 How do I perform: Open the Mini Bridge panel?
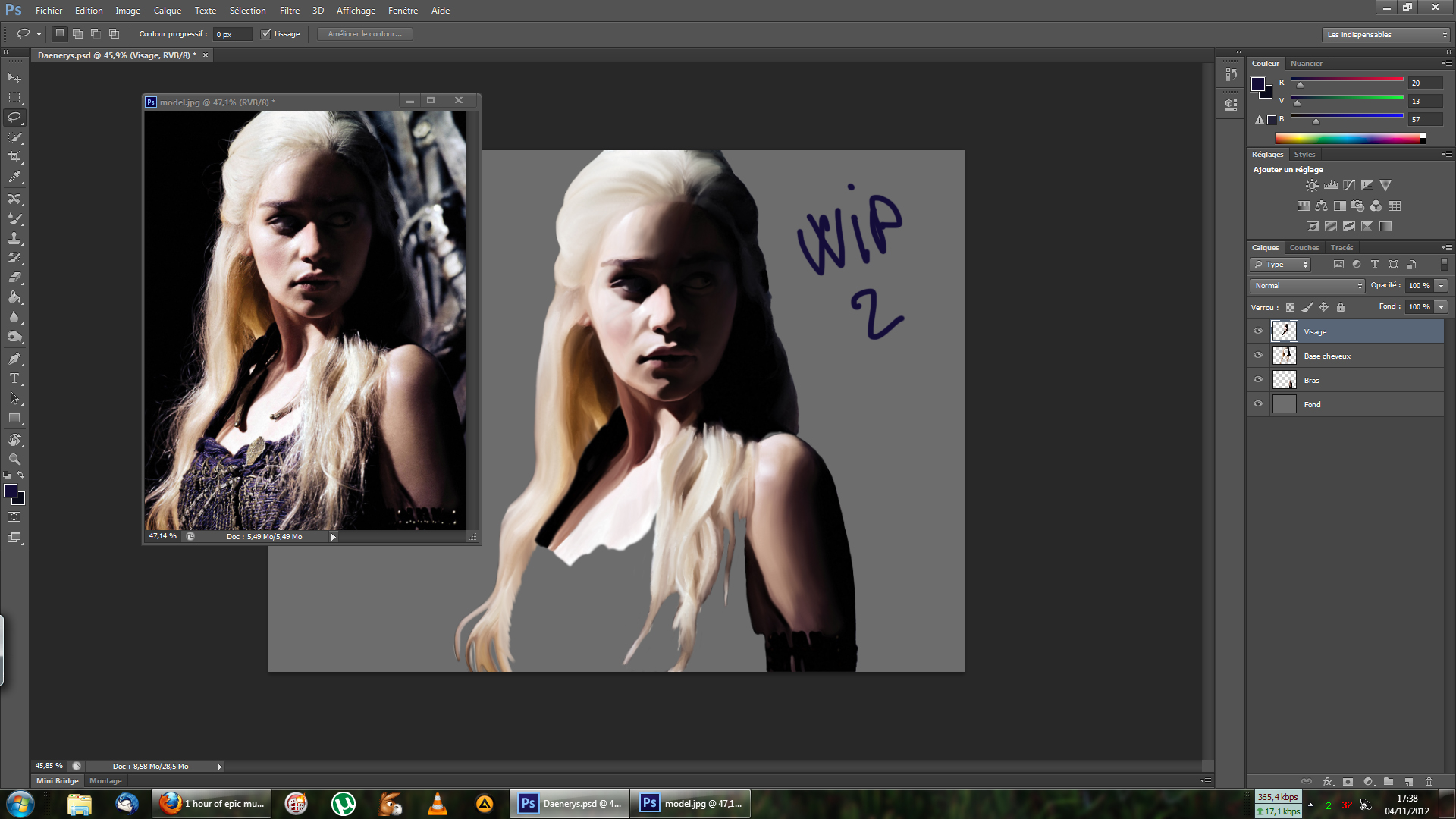(58, 781)
